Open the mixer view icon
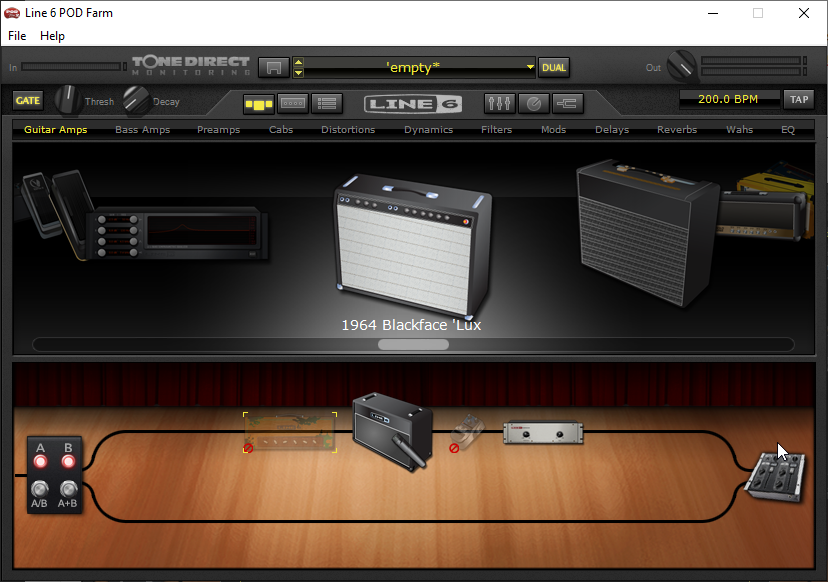The image size is (828, 582). [x=499, y=104]
